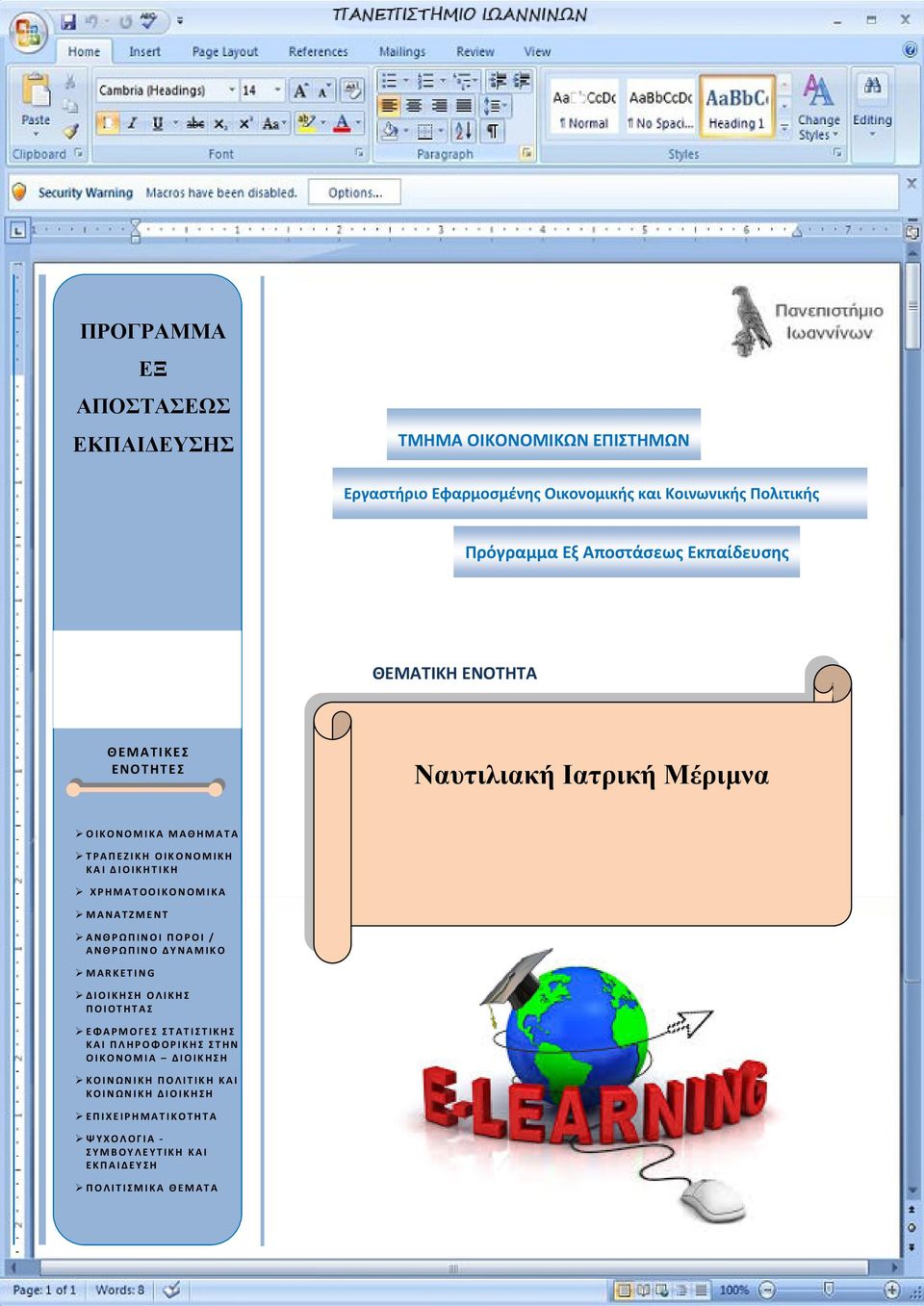
Task: Open Word Help question mark
Action: (x=910, y=50)
